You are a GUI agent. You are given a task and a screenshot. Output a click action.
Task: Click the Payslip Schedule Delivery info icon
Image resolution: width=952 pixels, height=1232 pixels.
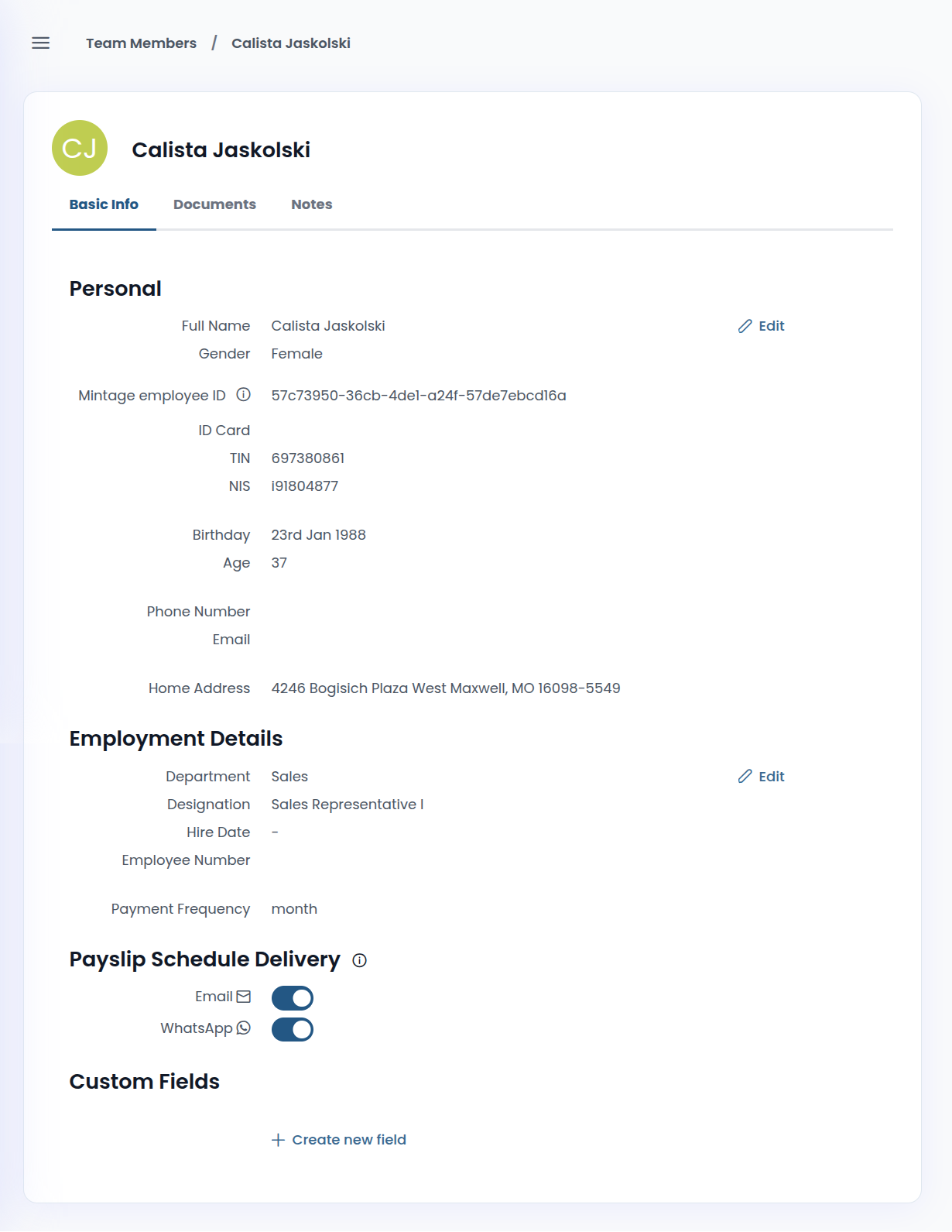pos(359,960)
